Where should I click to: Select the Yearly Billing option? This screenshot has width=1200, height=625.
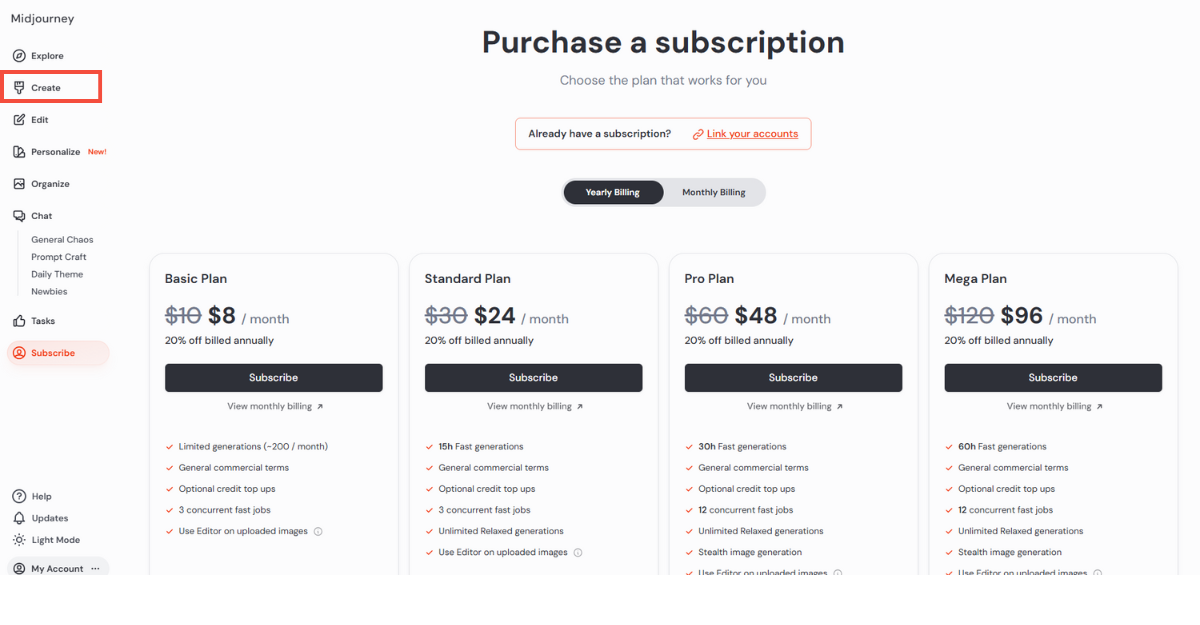pyautogui.click(x=612, y=192)
